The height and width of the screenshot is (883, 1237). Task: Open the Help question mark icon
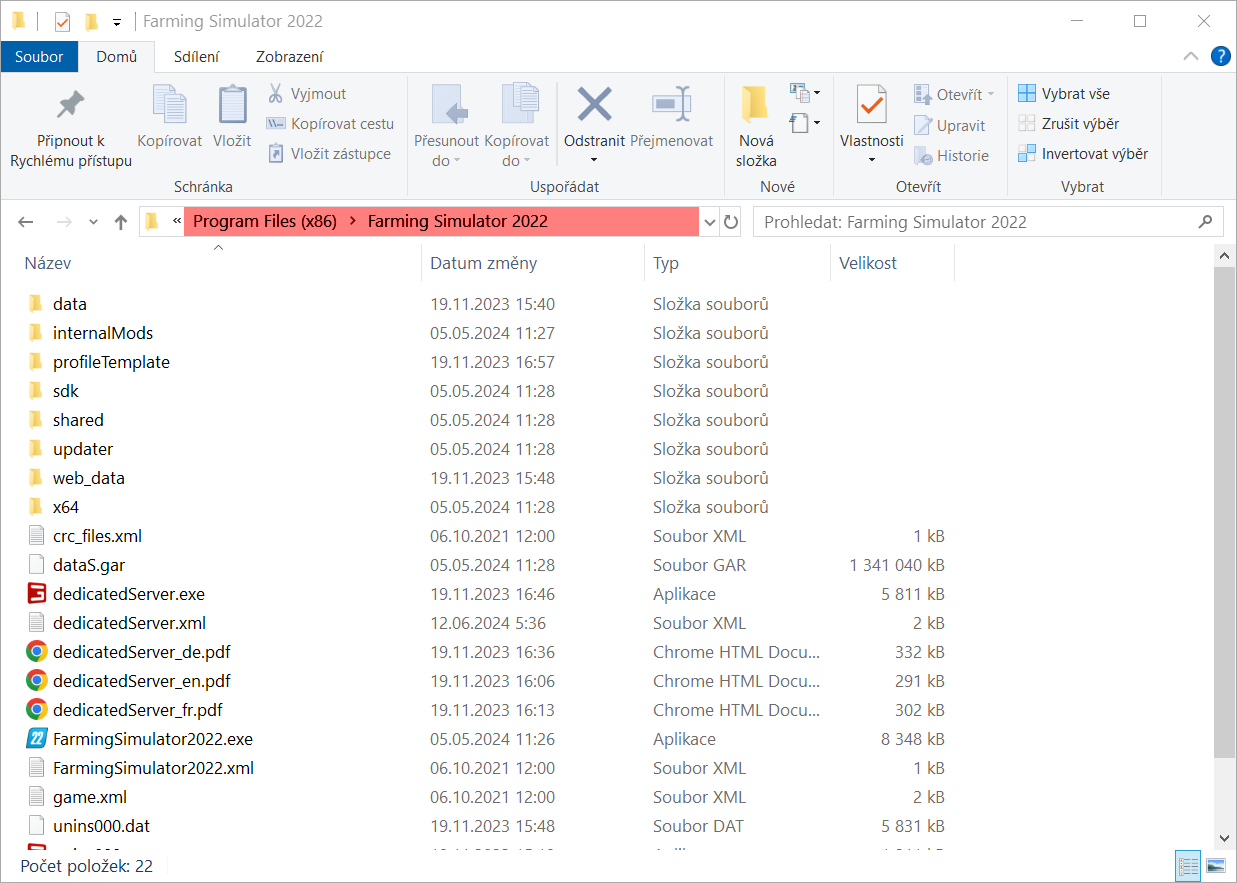point(1220,56)
